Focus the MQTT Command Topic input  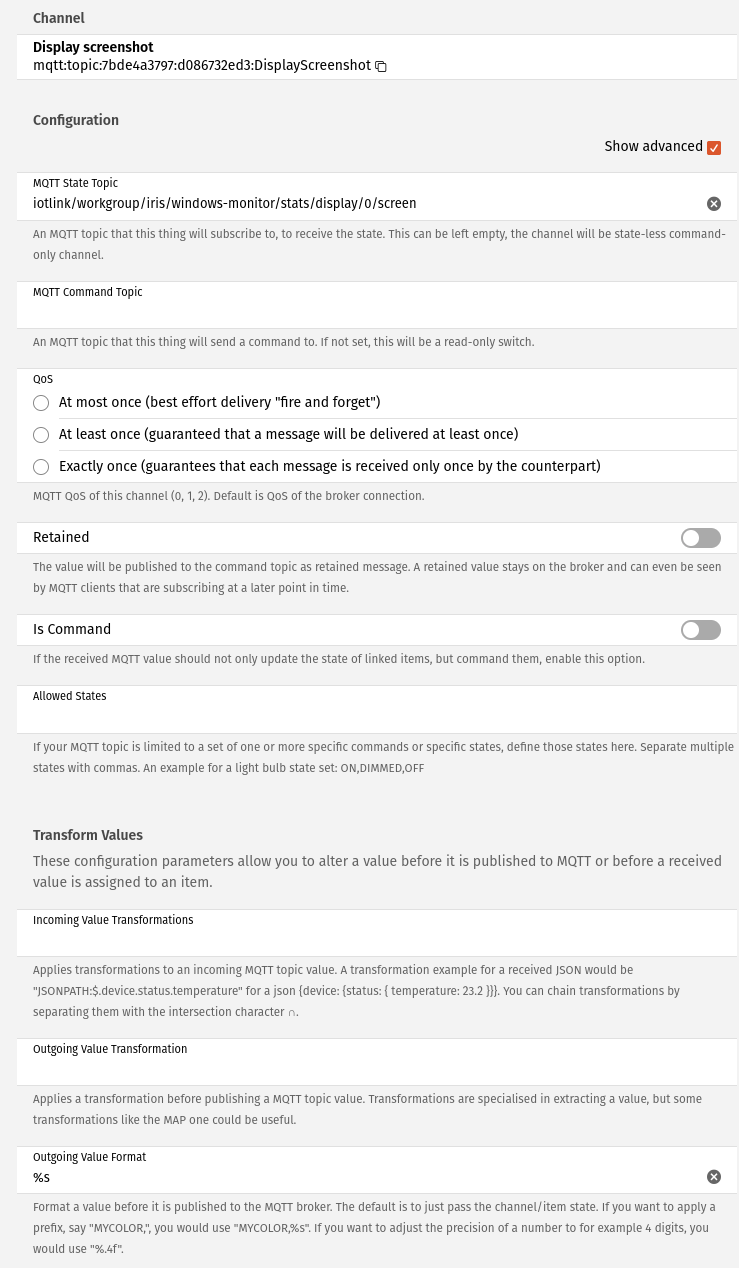click(370, 313)
